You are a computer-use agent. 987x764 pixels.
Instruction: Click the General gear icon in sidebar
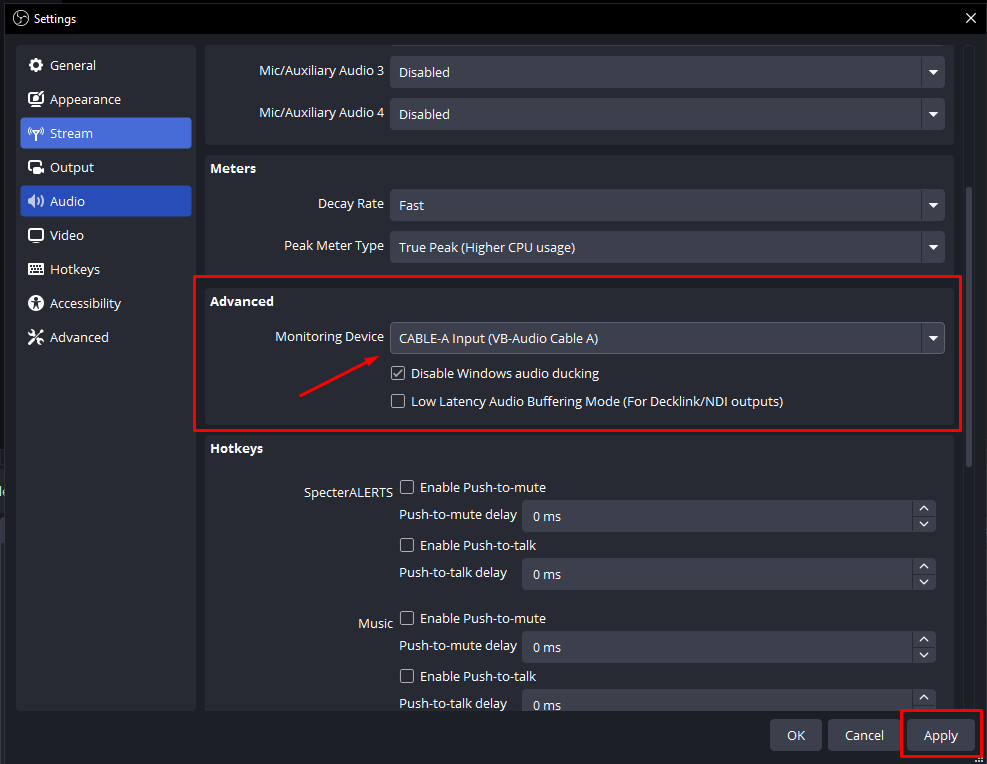[36, 66]
